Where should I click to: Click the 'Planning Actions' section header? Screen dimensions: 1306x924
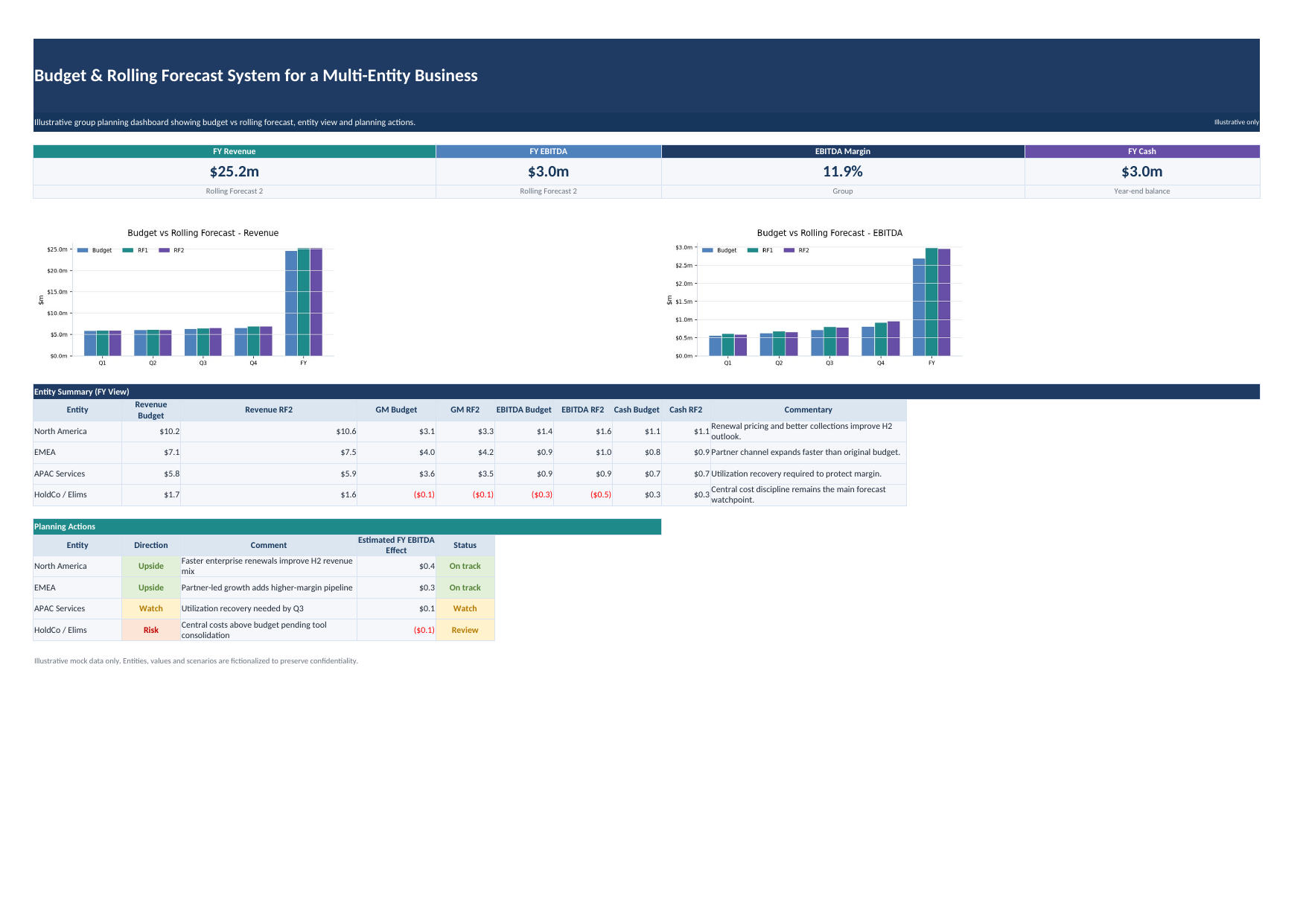point(347,526)
